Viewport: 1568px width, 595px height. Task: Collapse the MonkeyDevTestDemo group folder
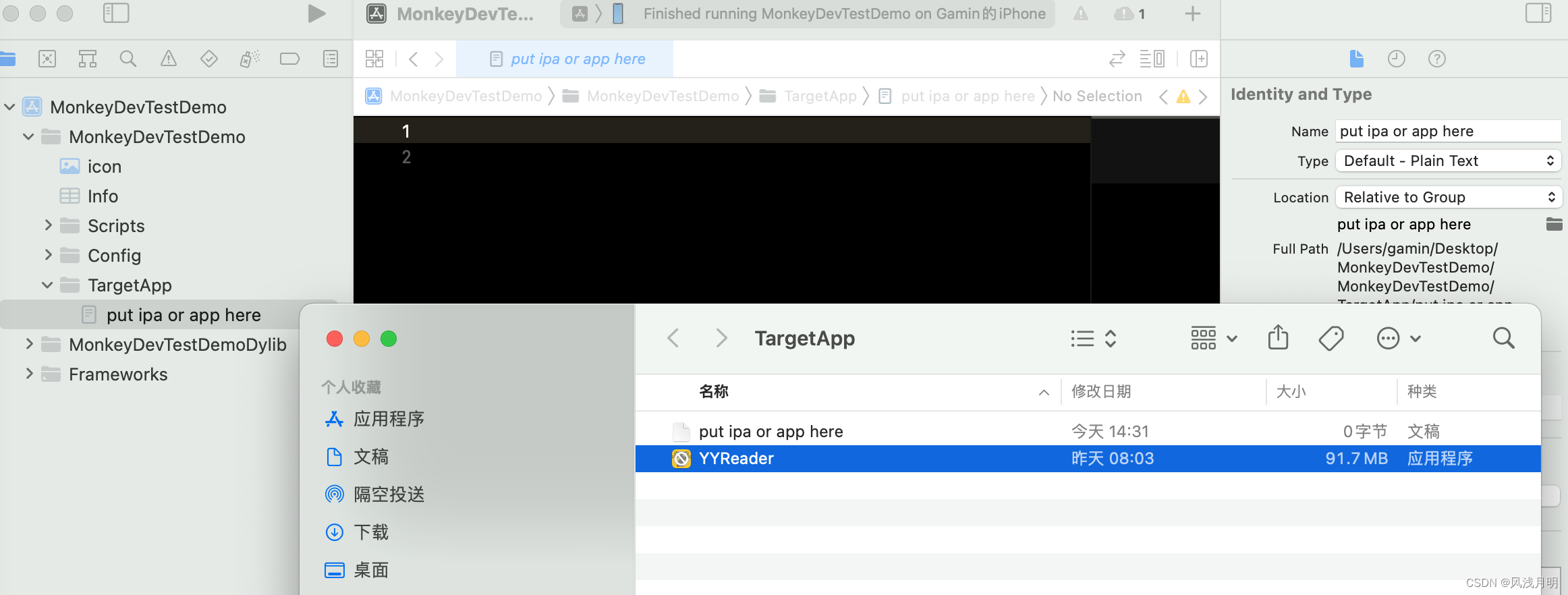click(28, 136)
